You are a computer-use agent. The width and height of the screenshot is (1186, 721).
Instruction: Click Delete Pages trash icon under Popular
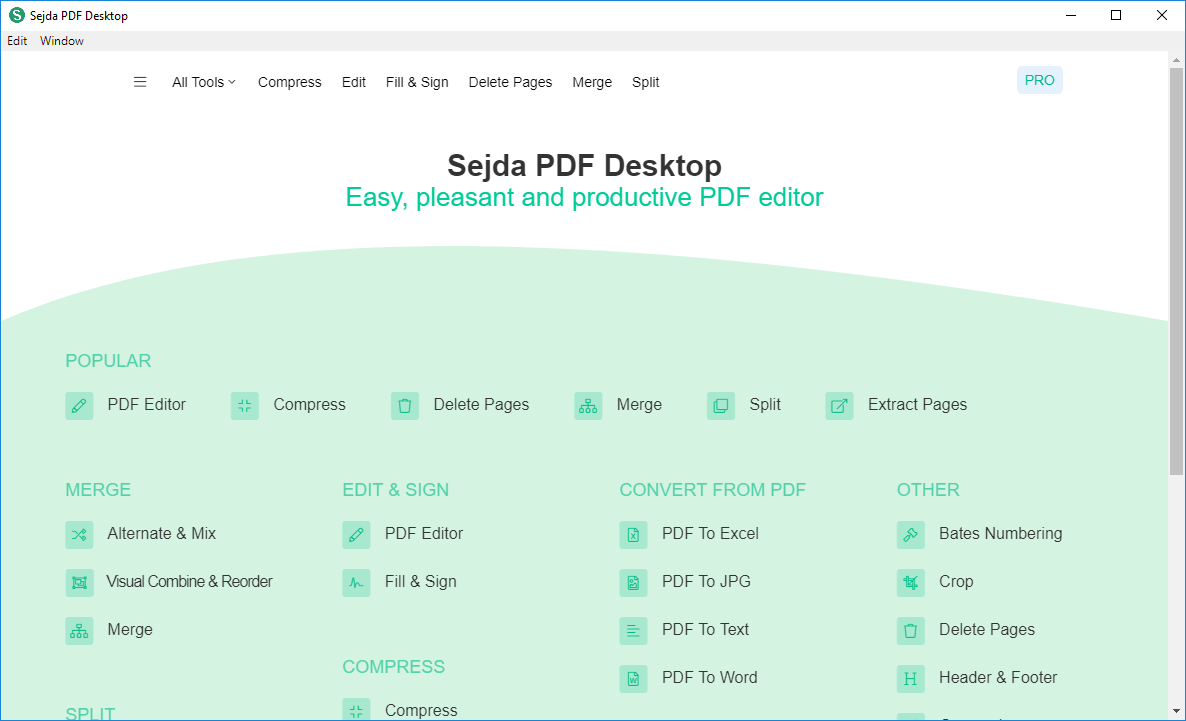[405, 406]
